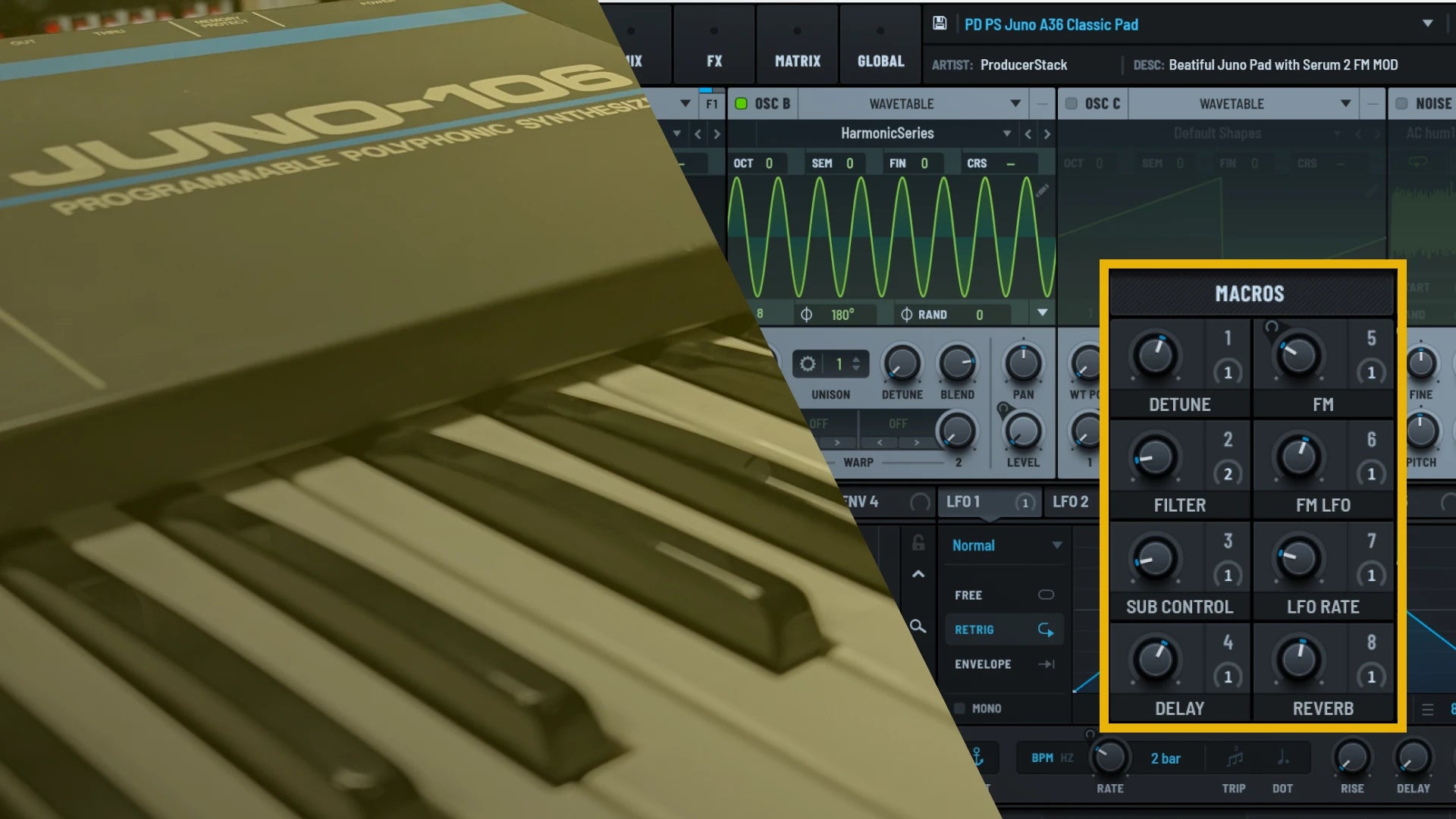
Task: Switch to the LFO 2 tab
Action: [x=1070, y=502]
